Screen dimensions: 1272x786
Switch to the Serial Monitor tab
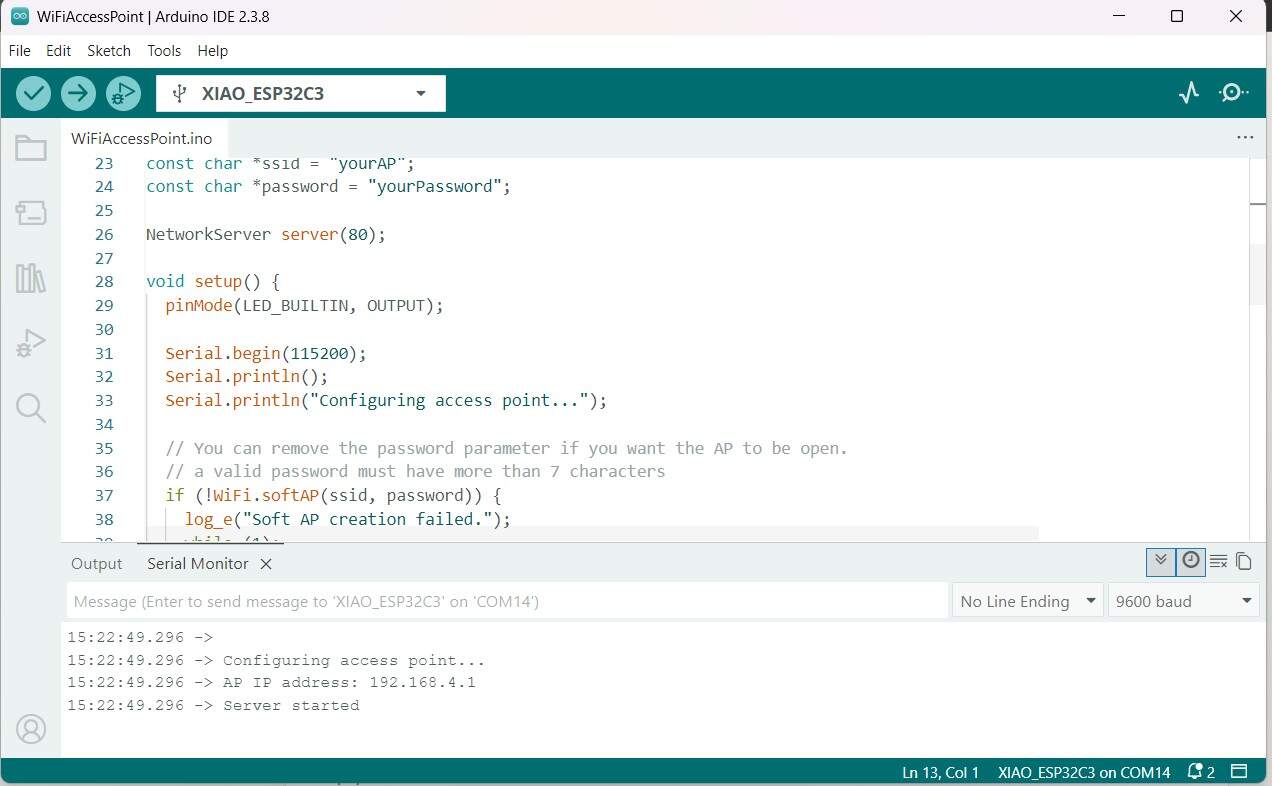coord(198,564)
